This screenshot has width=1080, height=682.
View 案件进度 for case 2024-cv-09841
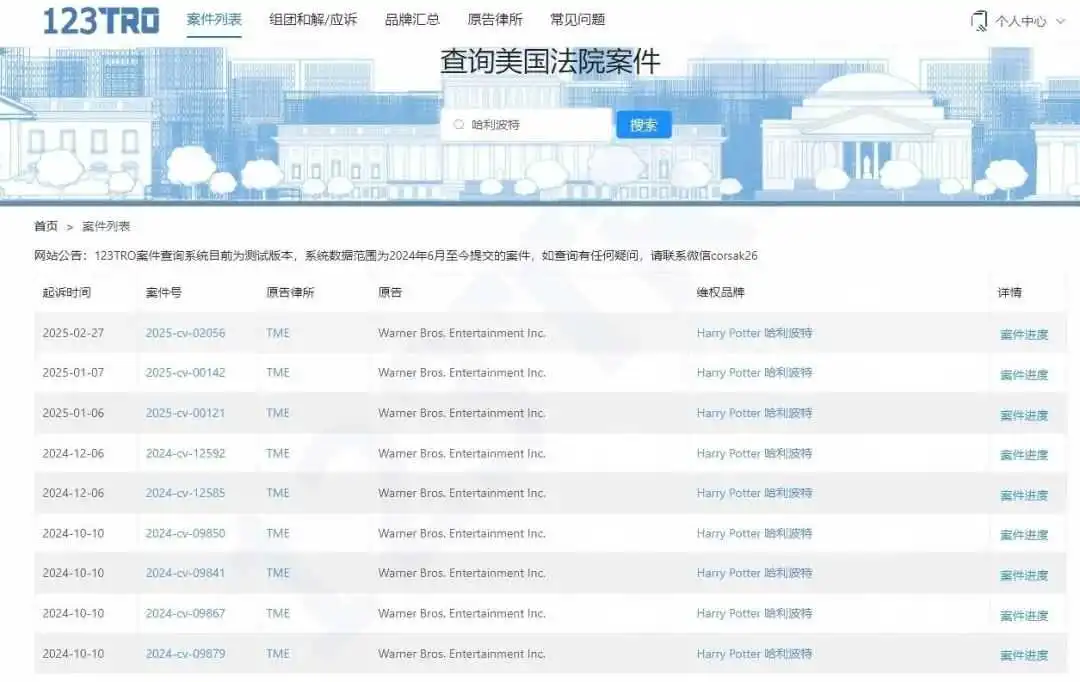(x=1024, y=575)
